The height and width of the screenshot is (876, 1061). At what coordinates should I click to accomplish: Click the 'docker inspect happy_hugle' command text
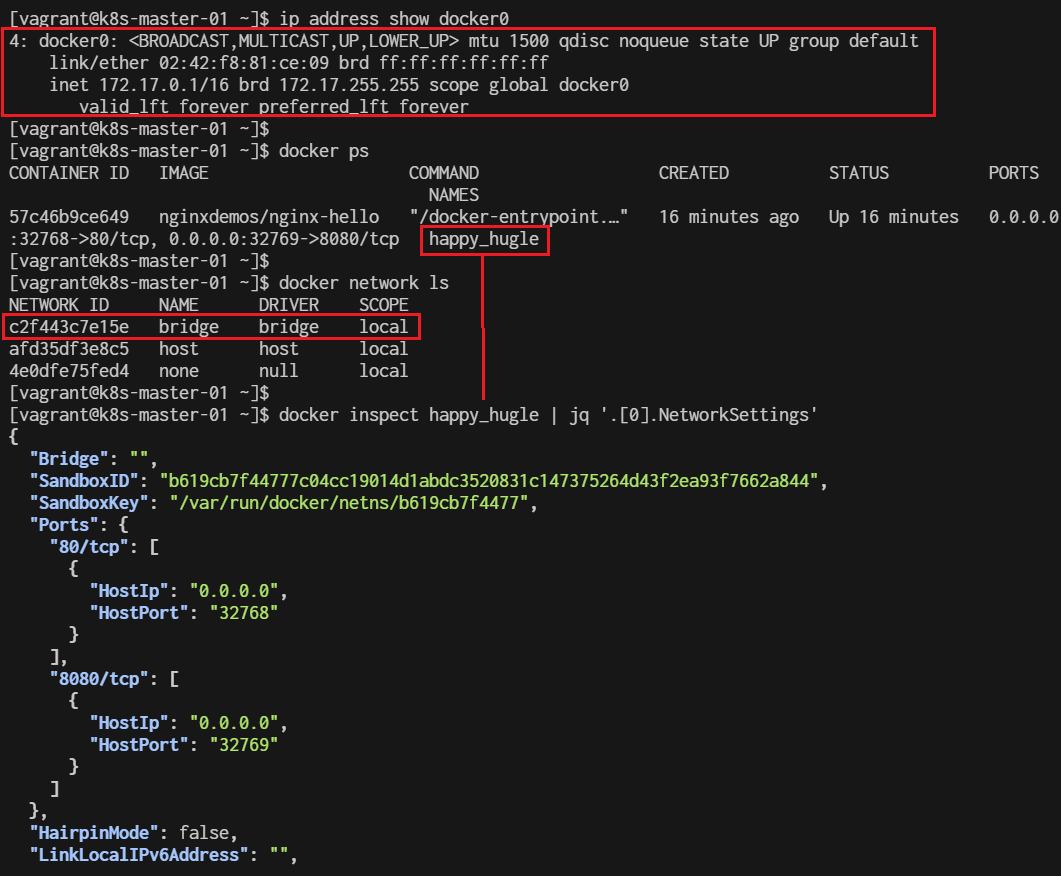[x=409, y=415]
